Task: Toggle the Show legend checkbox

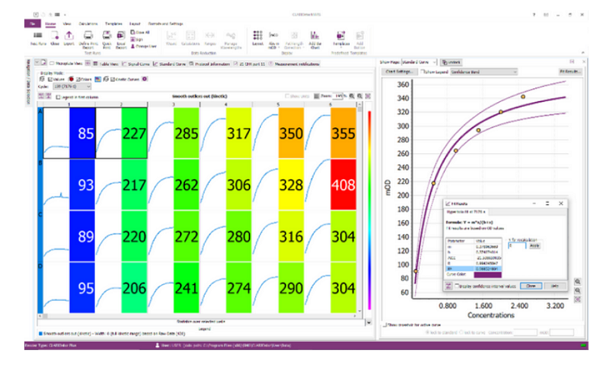Action: (x=423, y=72)
